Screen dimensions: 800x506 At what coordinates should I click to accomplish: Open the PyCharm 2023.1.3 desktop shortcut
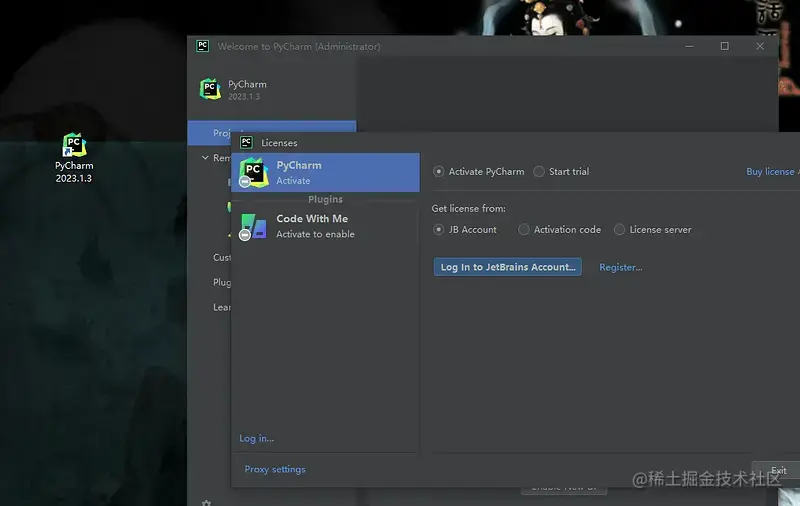click(74, 158)
